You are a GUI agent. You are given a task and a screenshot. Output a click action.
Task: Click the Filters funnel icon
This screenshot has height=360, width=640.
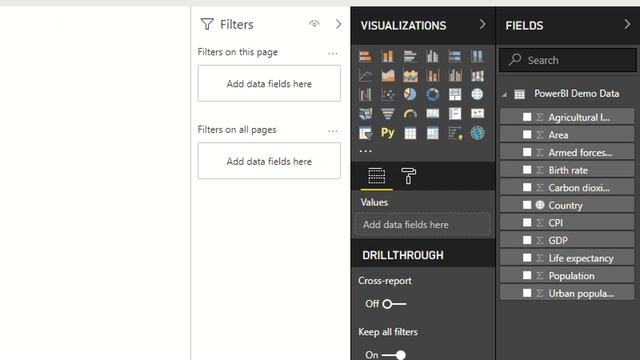(207, 24)
